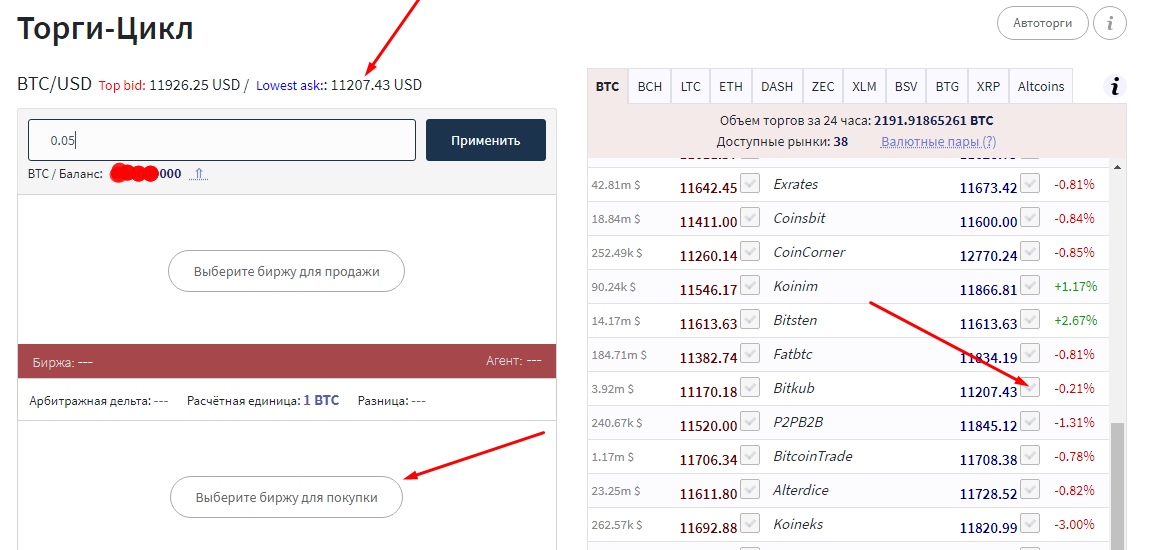Click the balance up-arrow icon

click(x=198, y=174)
